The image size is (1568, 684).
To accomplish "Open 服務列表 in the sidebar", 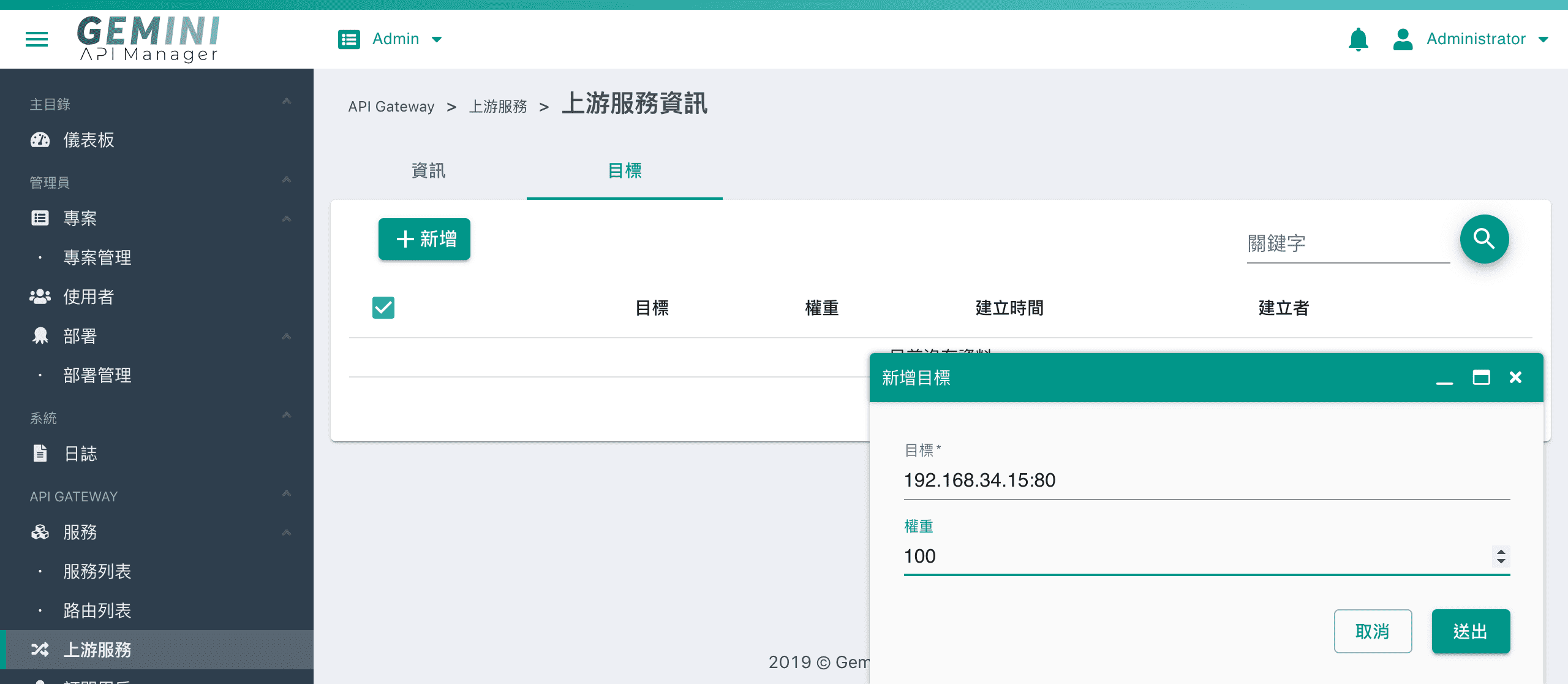I will pyautogui.click(x=97, y=571).
